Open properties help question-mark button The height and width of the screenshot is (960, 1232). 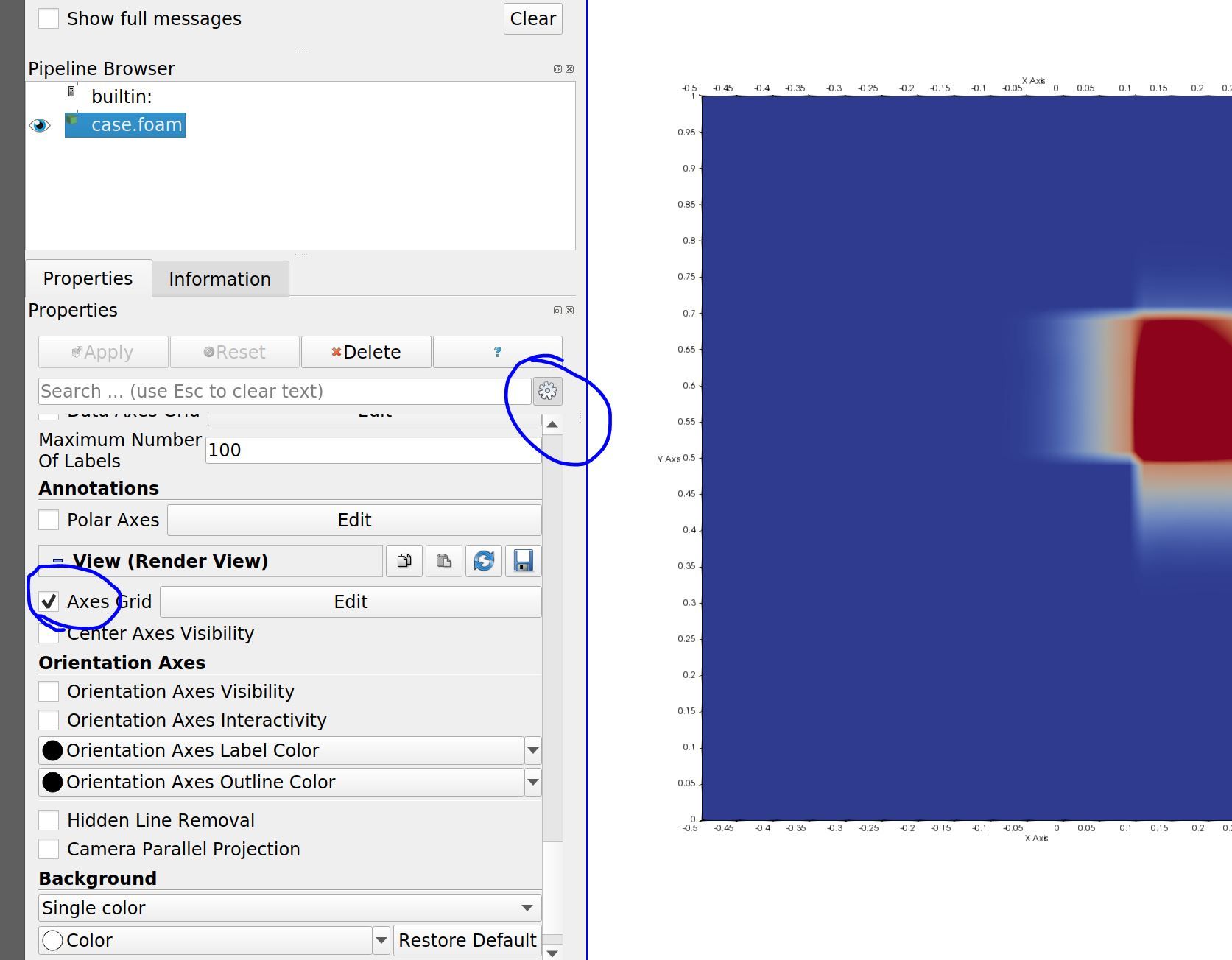click(x=497, y=352)
